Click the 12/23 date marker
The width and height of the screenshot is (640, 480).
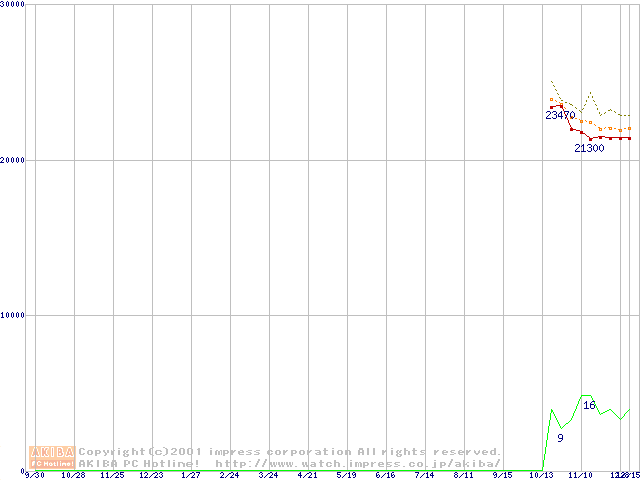(151, 475)
